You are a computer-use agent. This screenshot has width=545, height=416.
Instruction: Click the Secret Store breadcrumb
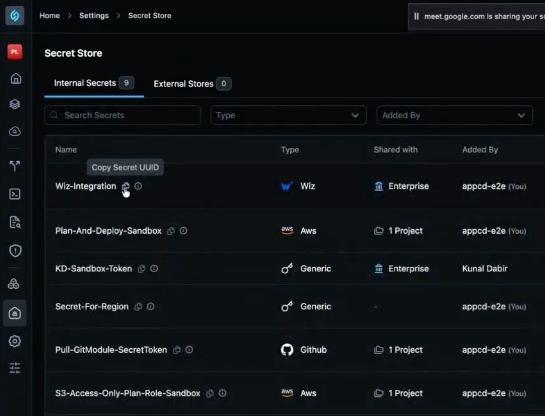pyautogui.click(x=149, y=16)
